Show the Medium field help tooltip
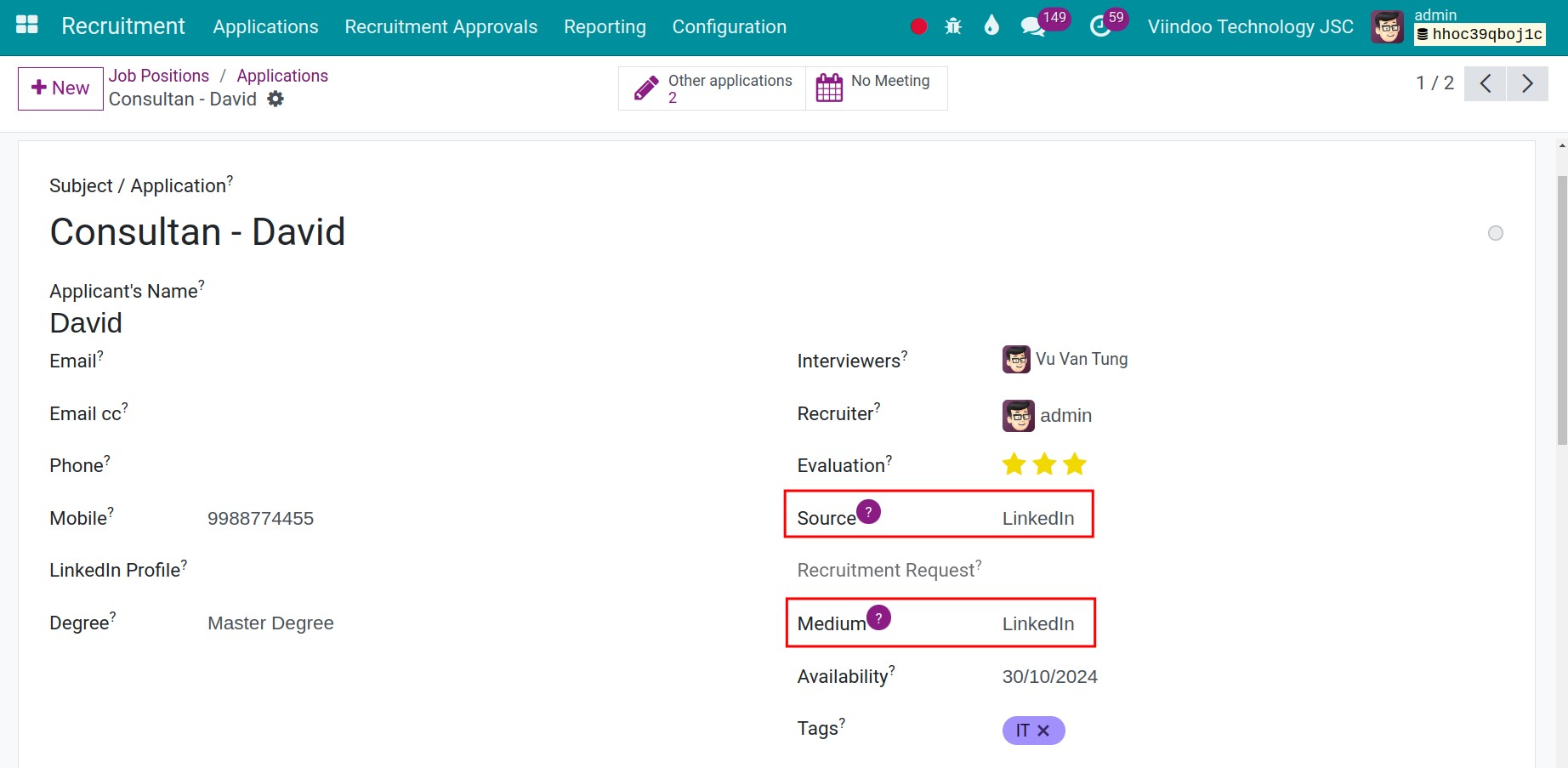 [x=878, y=617]
